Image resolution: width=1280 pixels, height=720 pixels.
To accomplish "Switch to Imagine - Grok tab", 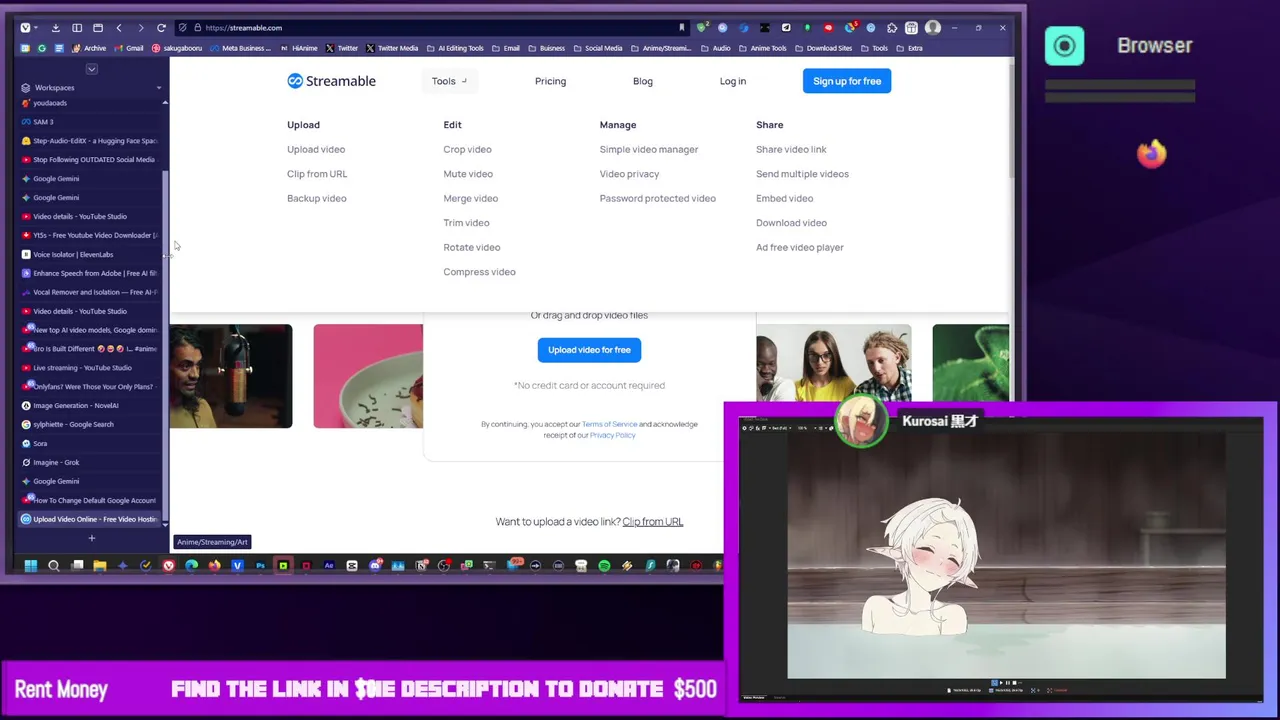I will (90, 462).
